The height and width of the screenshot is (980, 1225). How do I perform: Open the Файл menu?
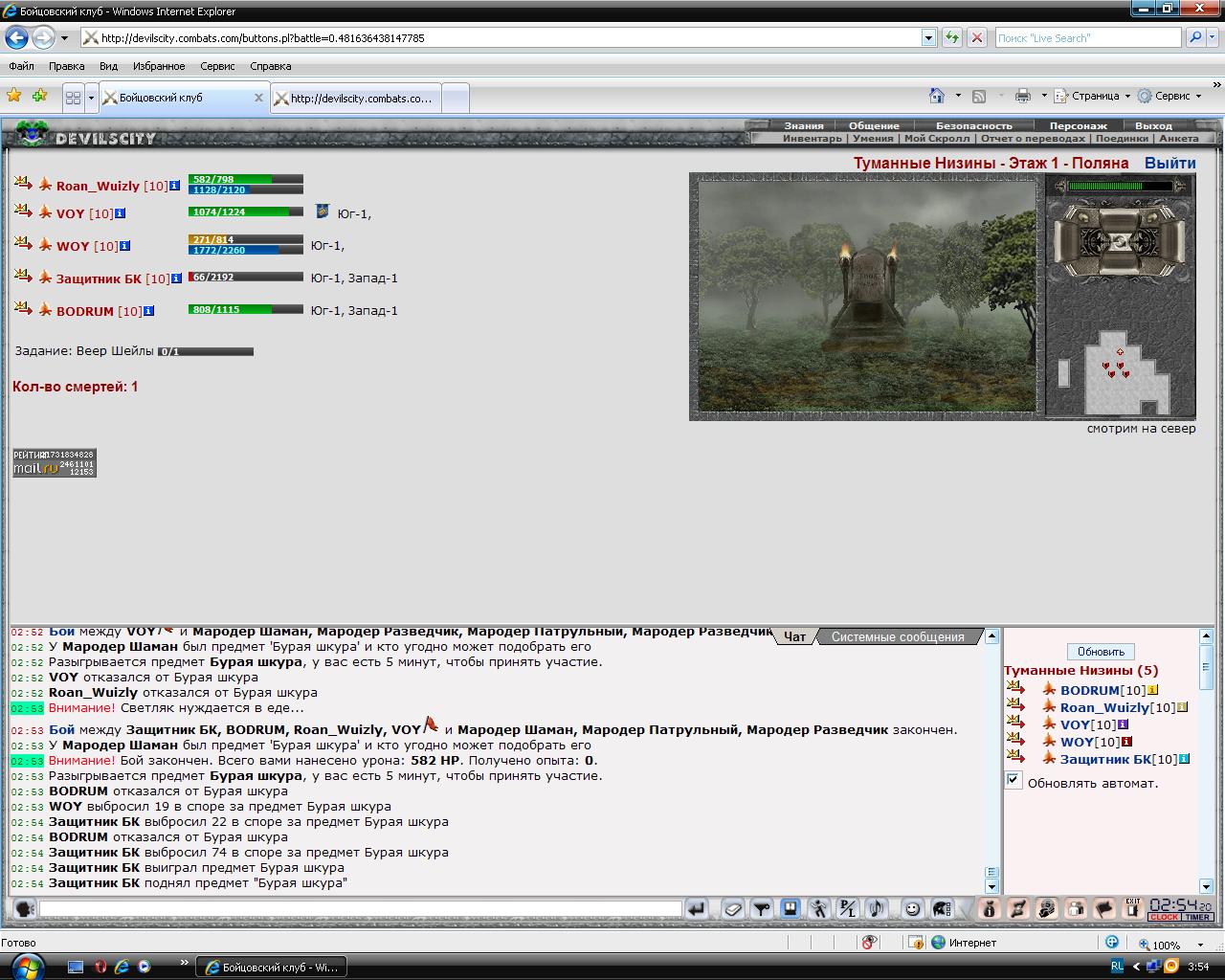click(21, 66)
